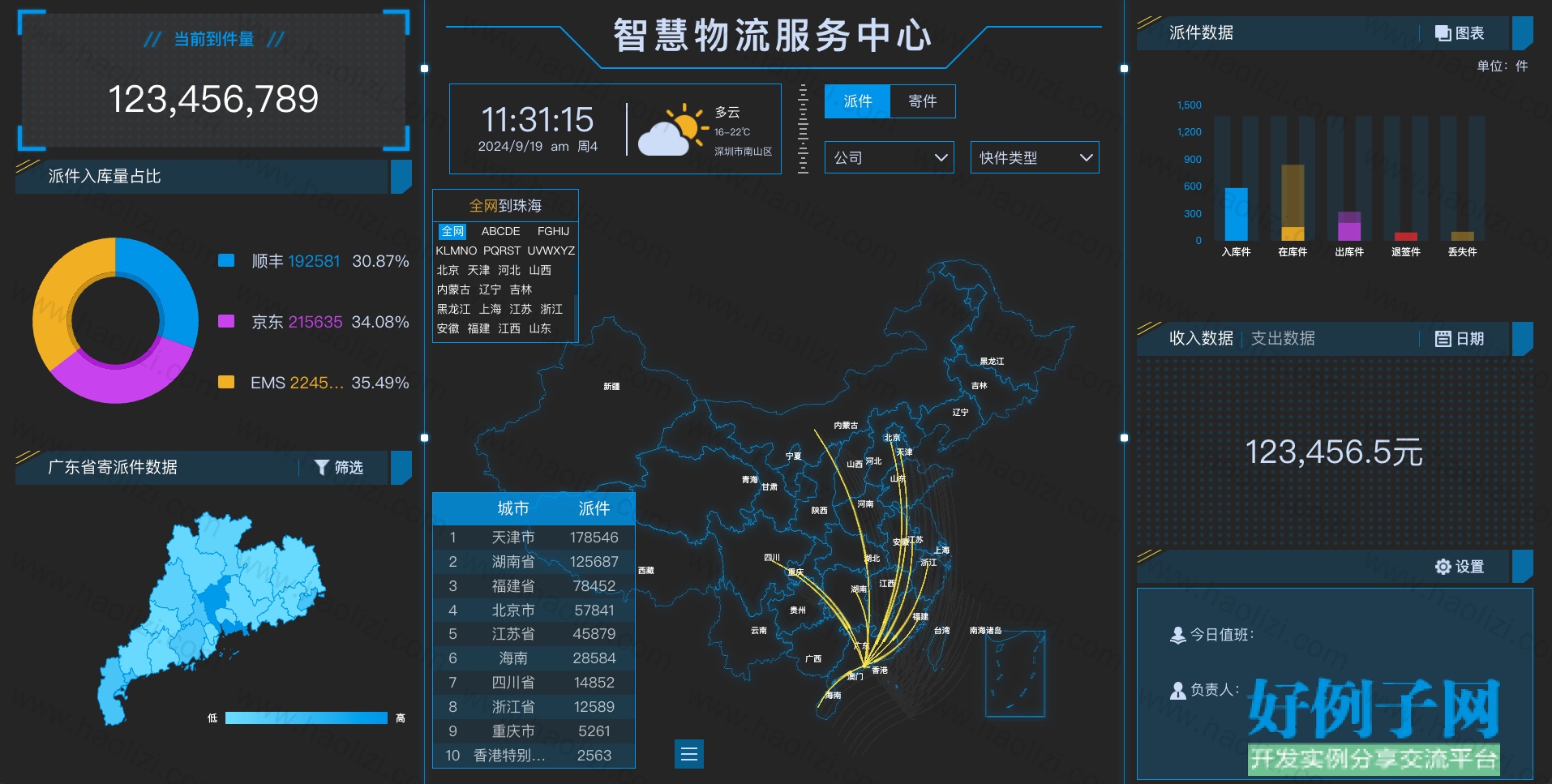
Task: Select 河北 in province list
Action: click(x=509, y=271)
